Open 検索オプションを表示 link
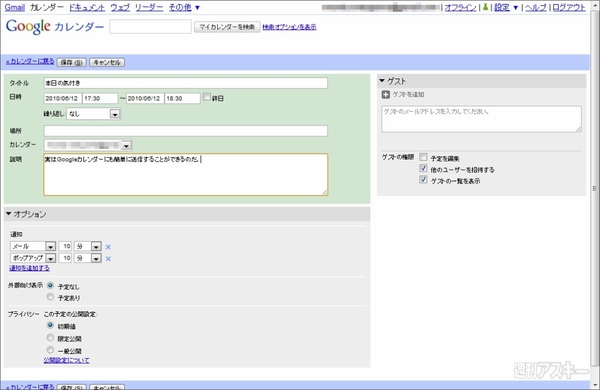The width and height of the screenshot is (600, 390). [289, 27]
